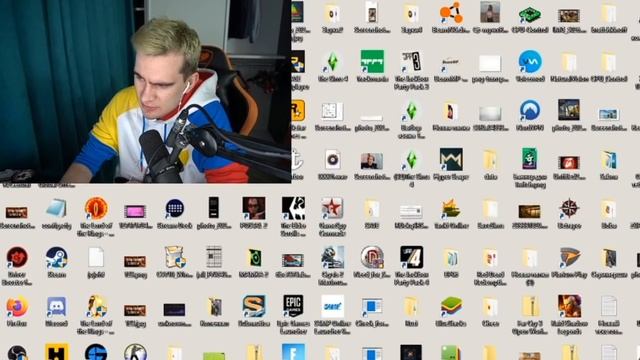Launch the Fortnite F icon at bottom
The image size is (640, 360).
pyautogui.click(x=293, y=352)
